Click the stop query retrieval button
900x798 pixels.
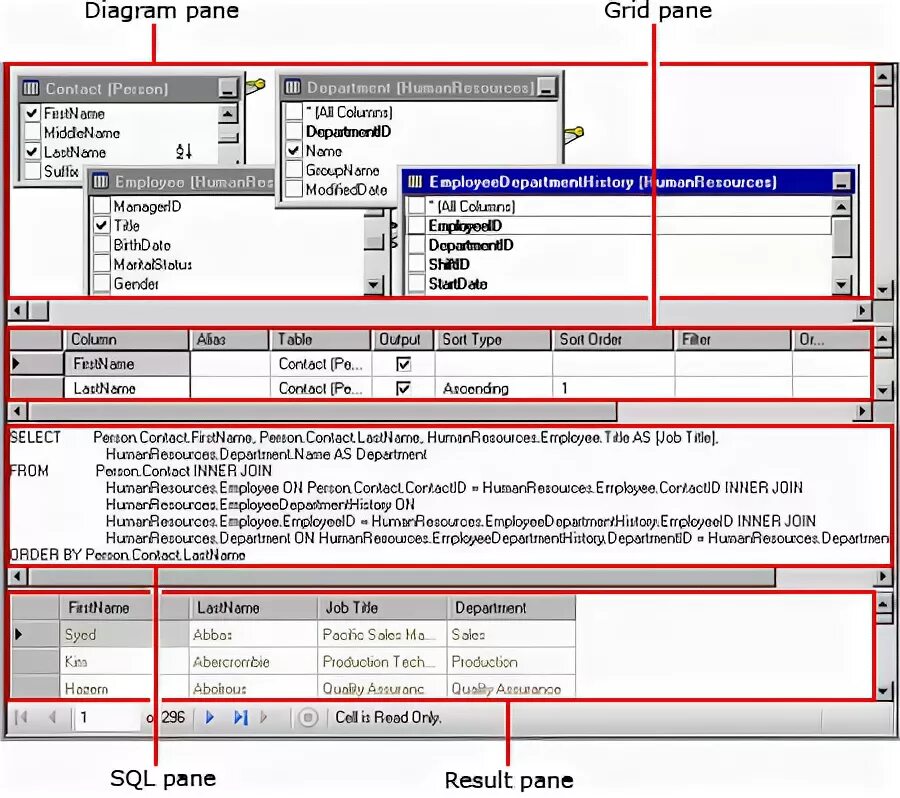308,718
